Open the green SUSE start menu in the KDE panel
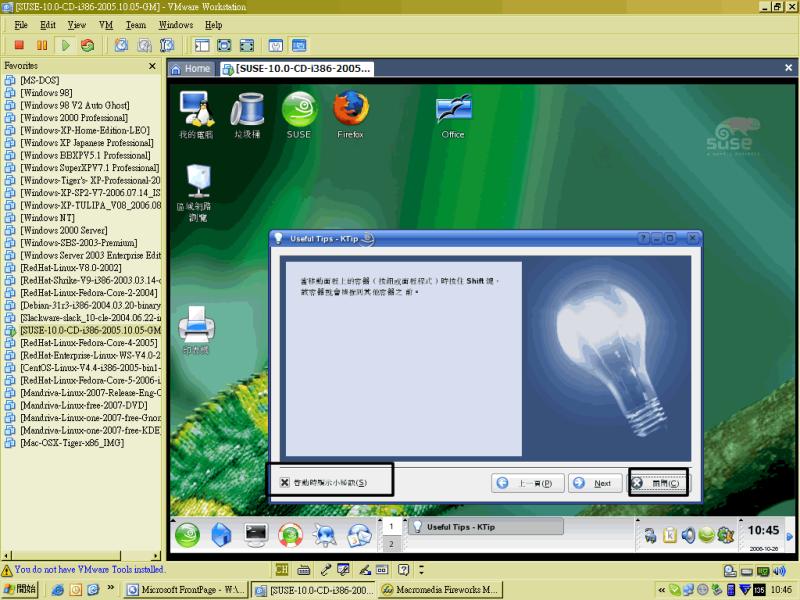800x600 pixels. pyautogui.click(x=187, y=535)
